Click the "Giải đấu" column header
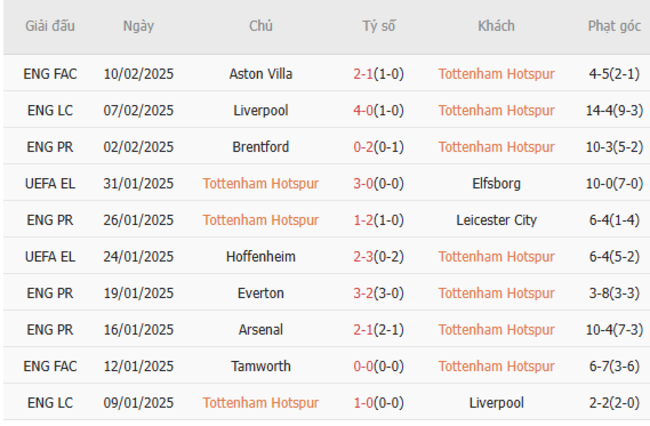Image resolution: width=650 pixels, height=426 pixels. click(50, 26)
